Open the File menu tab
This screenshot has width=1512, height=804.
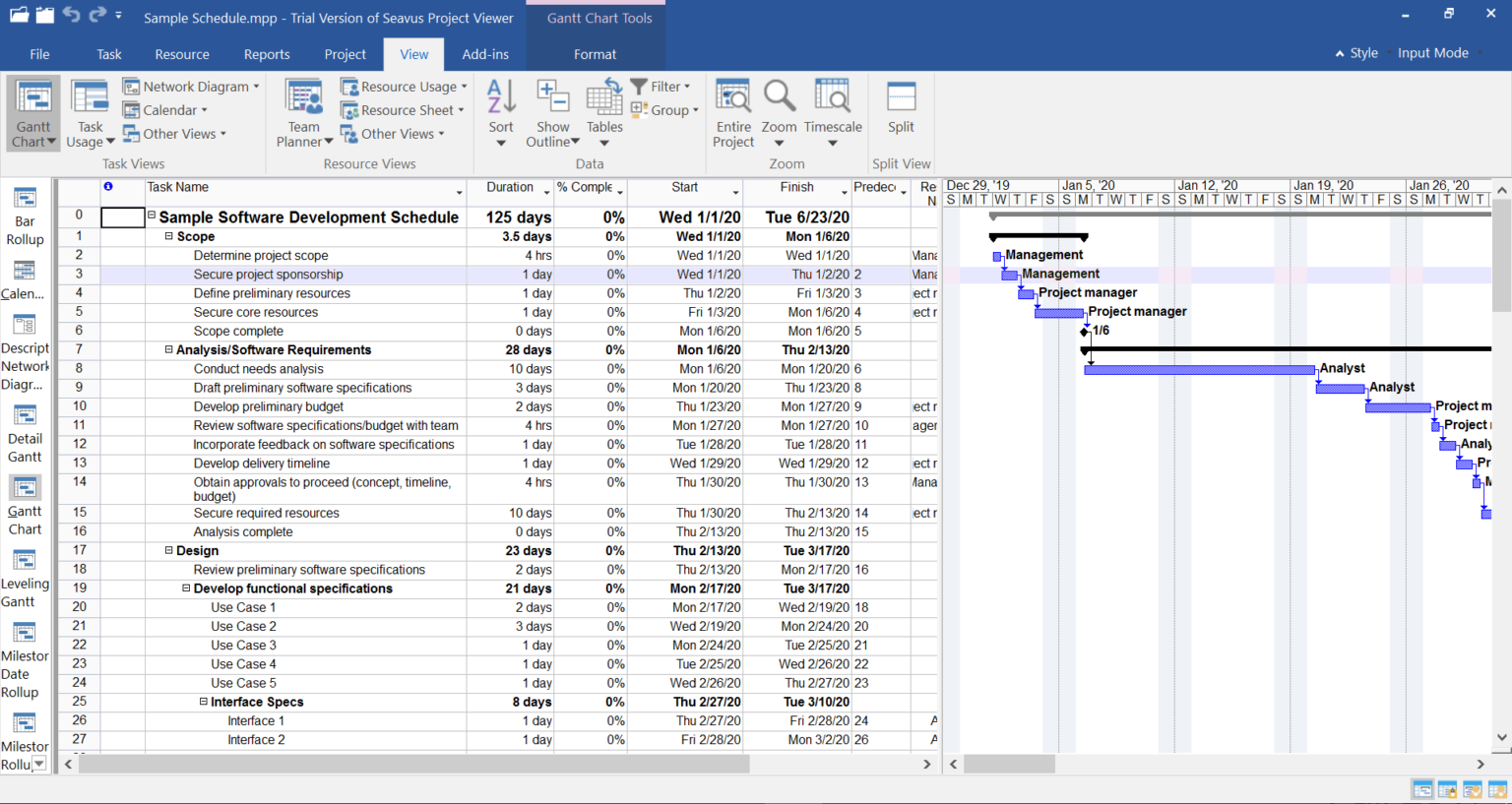click(x=39, y=54)
